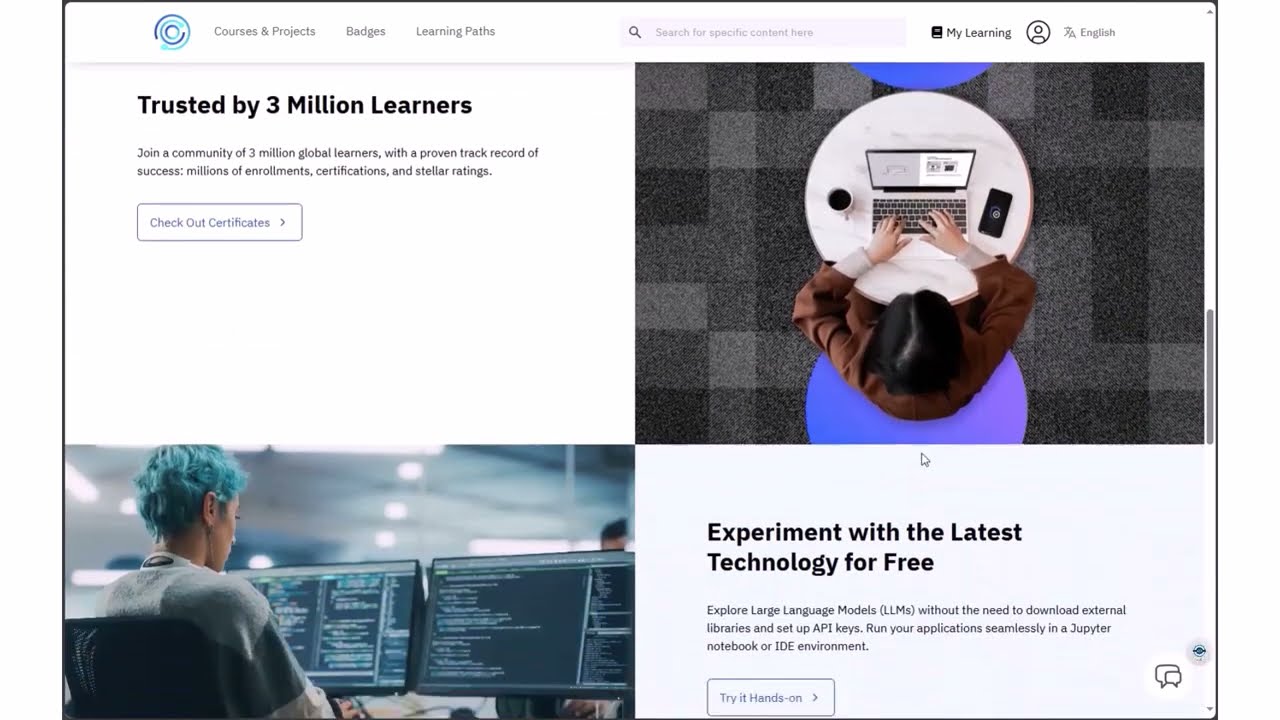The image size is (1280, 720).
Task: Focus the search for specific content field
Action: 763,32
